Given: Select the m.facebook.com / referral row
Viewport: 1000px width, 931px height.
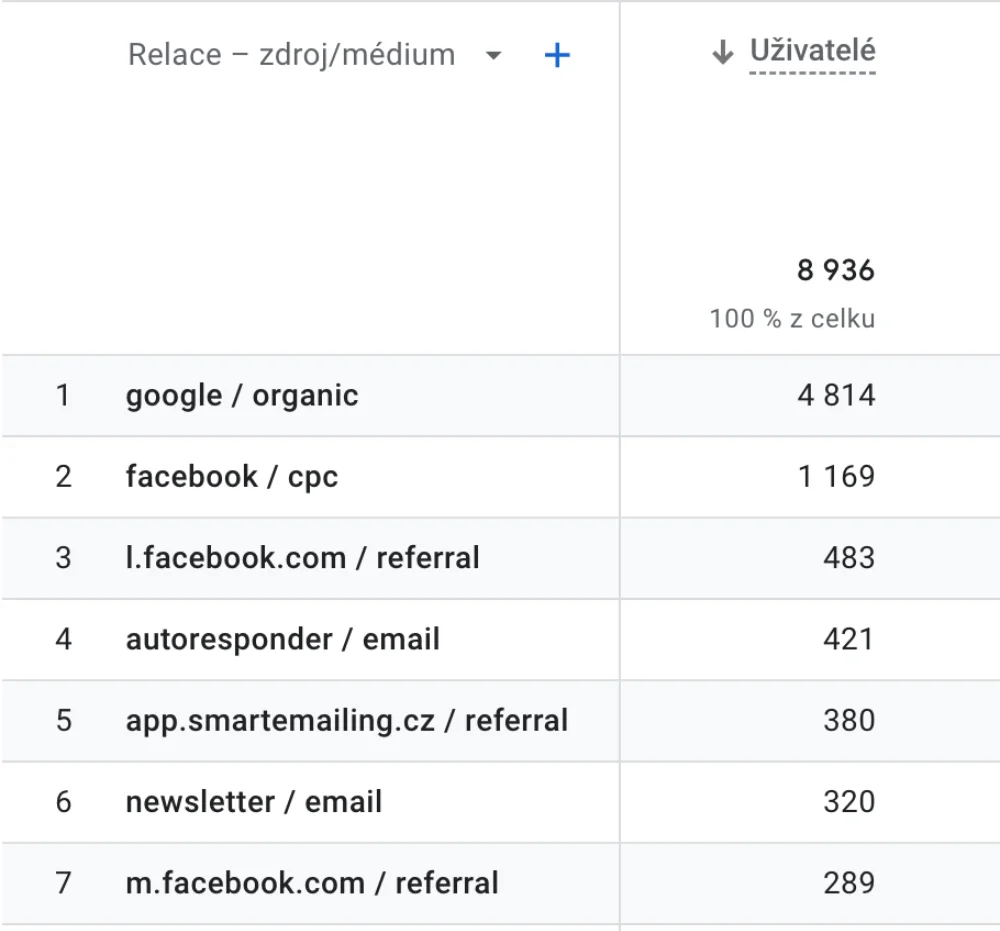Looking at the screenshot, I should (312, 884).
